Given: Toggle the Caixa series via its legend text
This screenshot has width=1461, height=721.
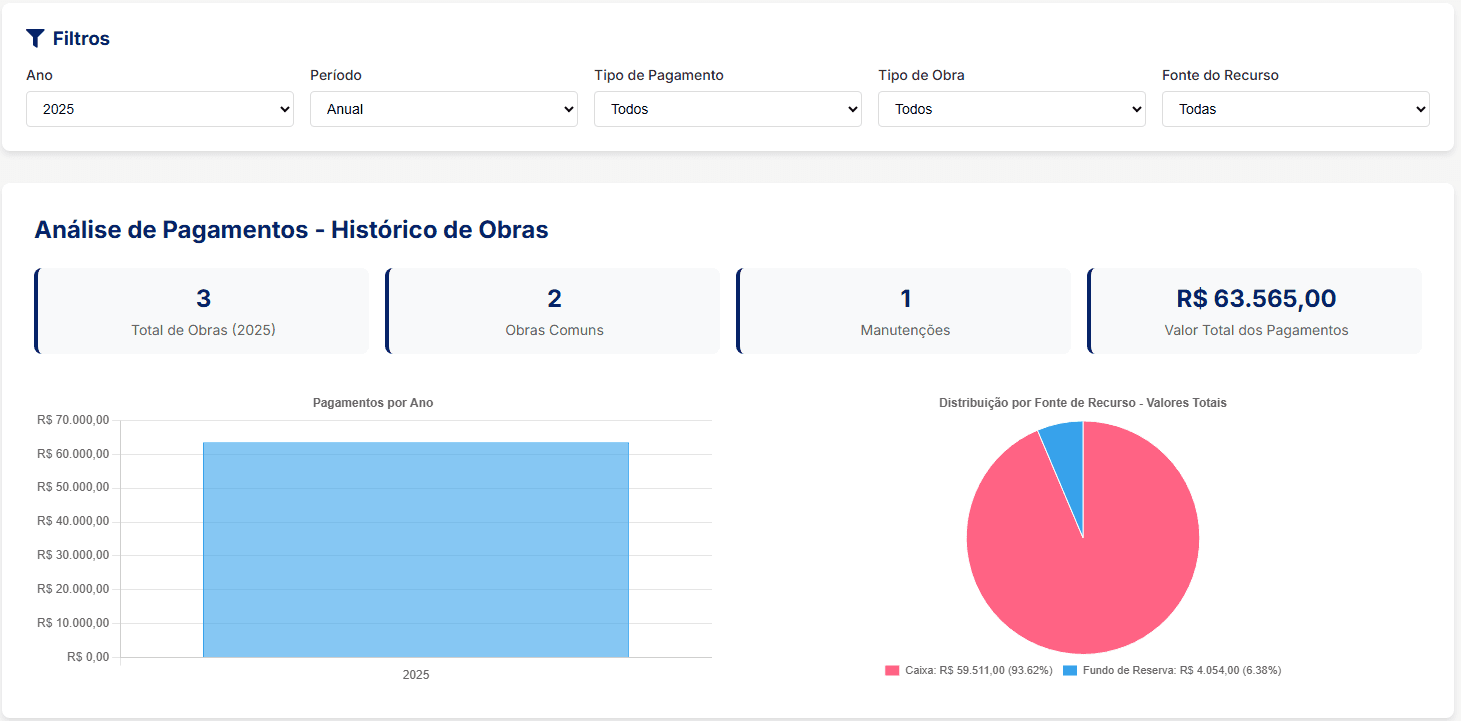Looking at the screenshot, I should click(978, 670).
